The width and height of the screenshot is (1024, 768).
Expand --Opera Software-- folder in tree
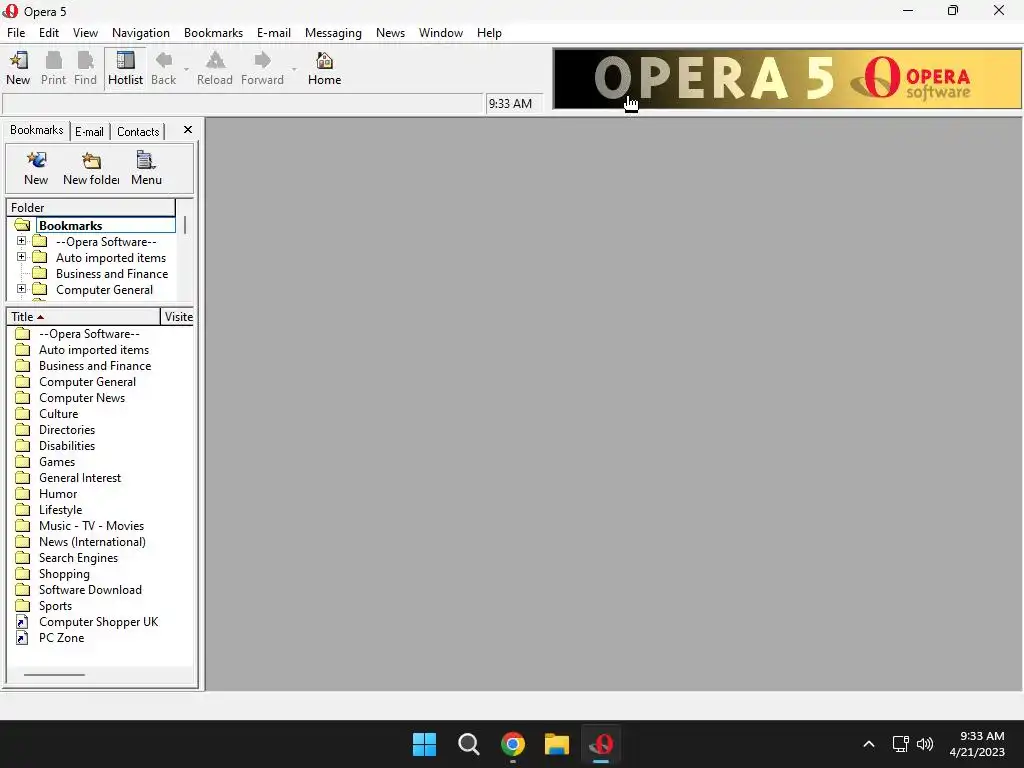(22, 241)
